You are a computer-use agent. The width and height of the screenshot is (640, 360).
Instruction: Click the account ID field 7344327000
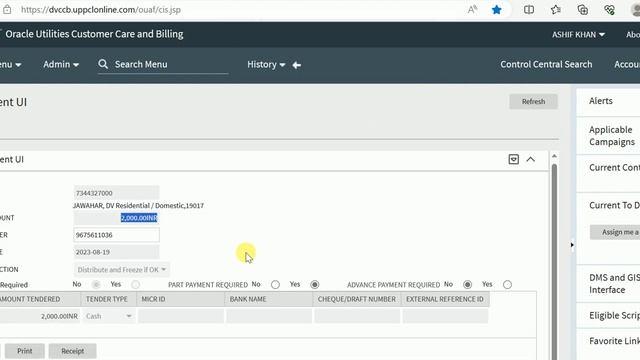(x=116, y=193)
